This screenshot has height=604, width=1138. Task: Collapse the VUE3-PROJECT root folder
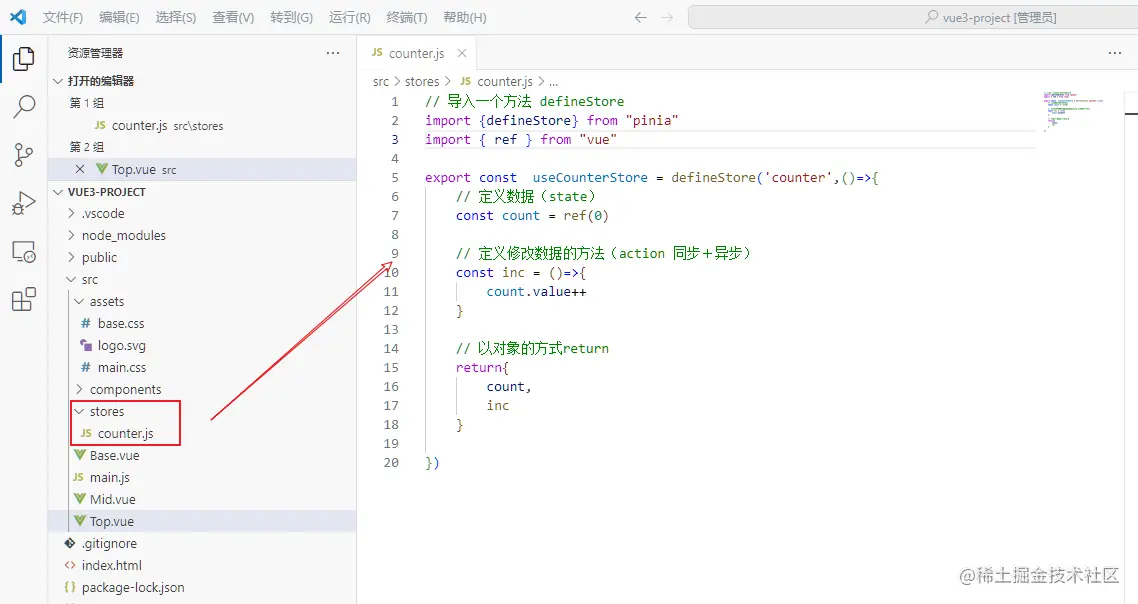(x=58, y=192)
